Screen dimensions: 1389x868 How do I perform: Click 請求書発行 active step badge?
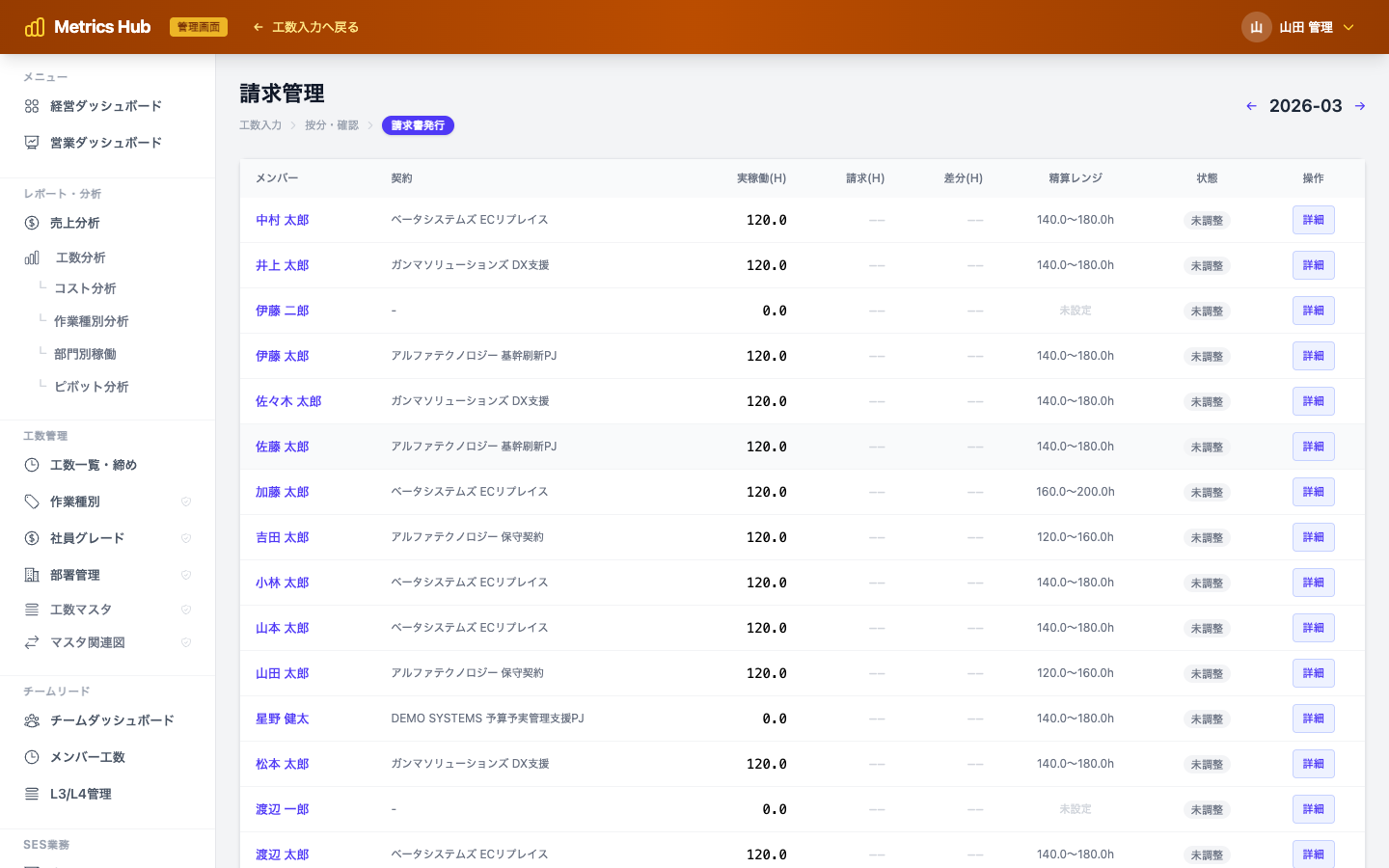[418, 125]
